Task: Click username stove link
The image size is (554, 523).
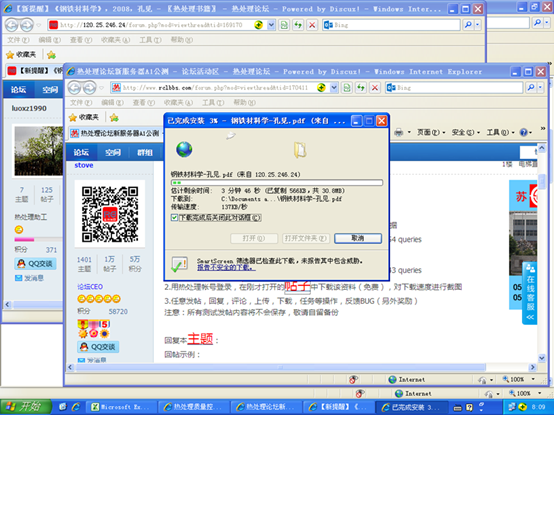Action: pos(84,165)
